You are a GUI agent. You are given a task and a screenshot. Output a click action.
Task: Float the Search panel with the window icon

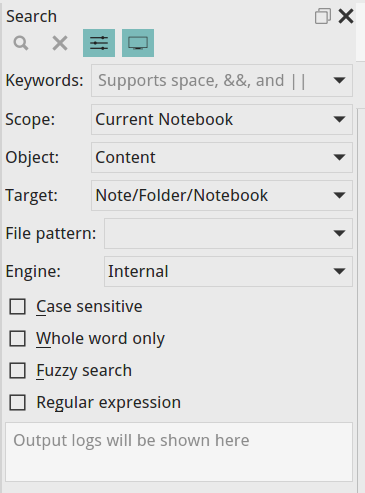(x=323, y=16)
